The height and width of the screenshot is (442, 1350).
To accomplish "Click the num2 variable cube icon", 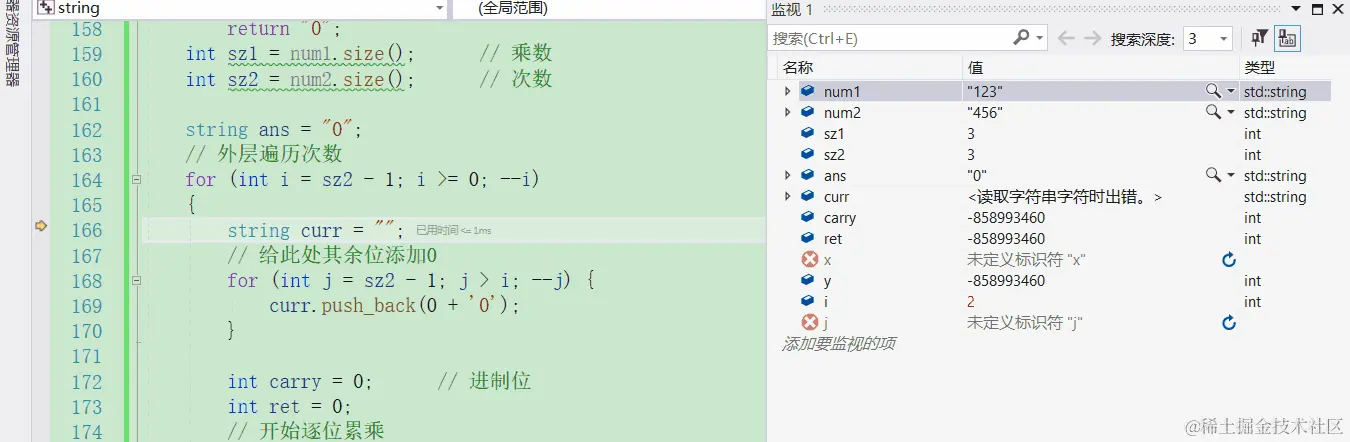I will click(x=808, y=112).
